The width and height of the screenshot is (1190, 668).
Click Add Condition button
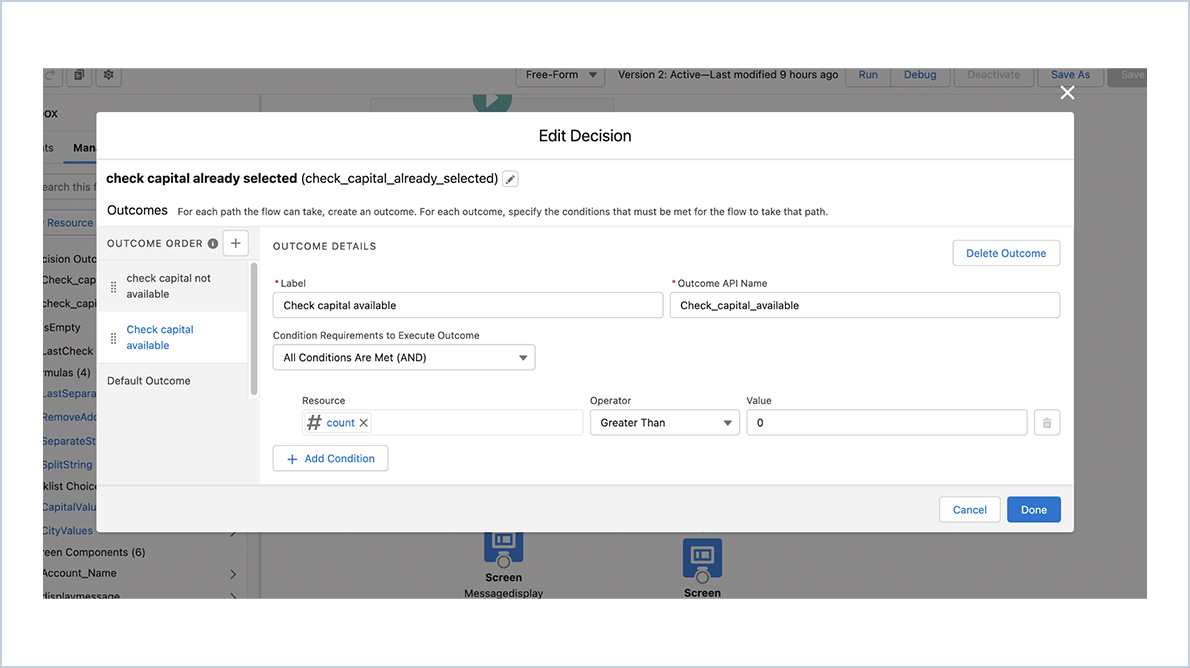click(x=330, y=459)
